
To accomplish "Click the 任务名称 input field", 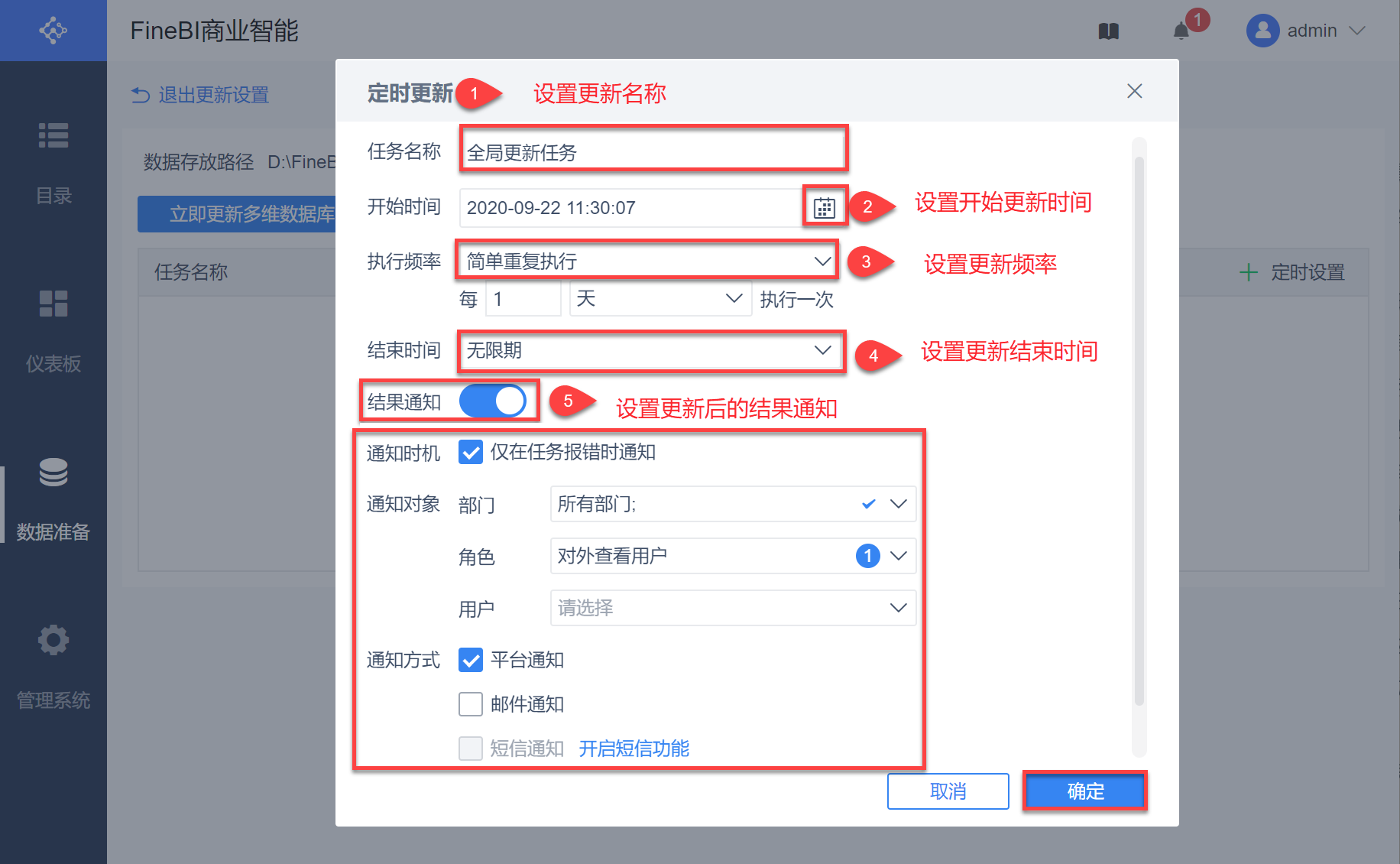I will coord(653,151).
